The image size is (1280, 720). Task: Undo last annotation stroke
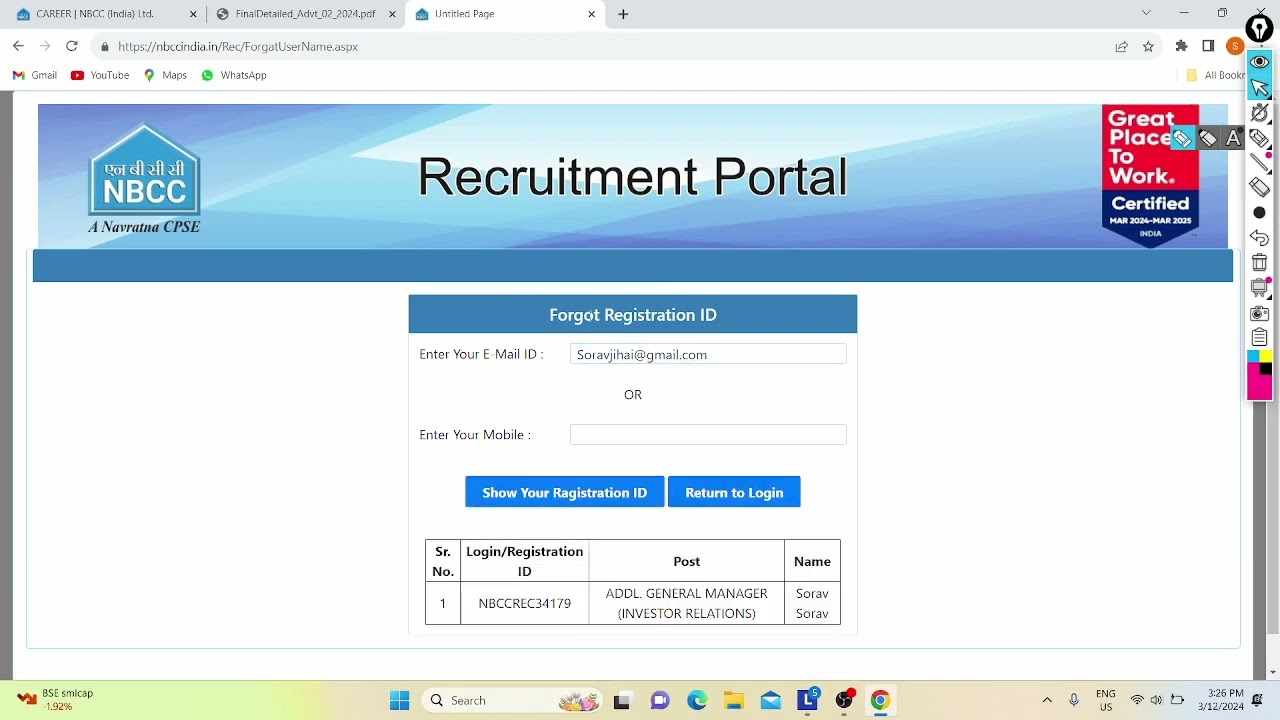coord(1259,238)
